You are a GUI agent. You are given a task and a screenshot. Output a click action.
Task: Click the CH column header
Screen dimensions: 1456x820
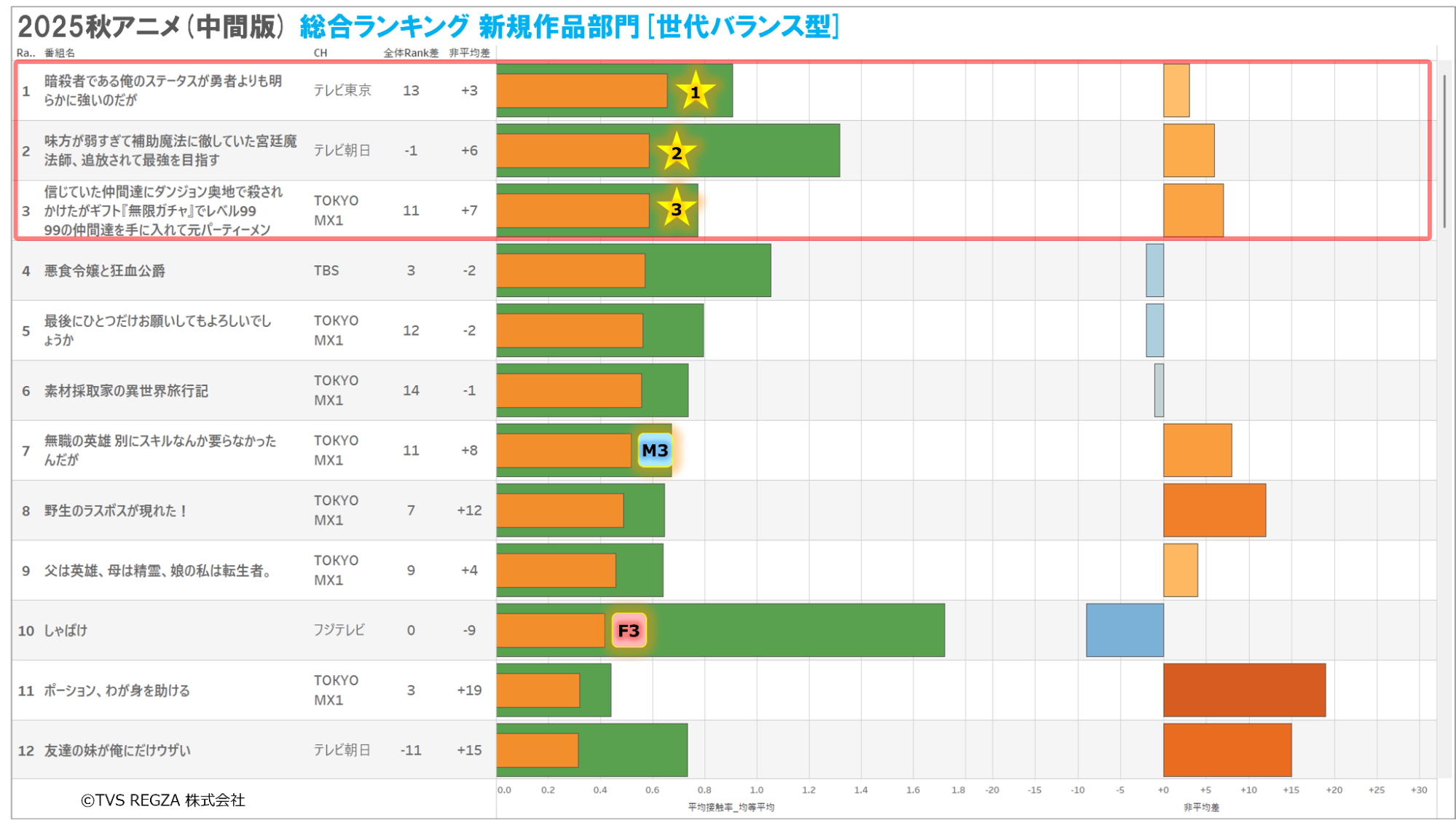pos(320,52)
